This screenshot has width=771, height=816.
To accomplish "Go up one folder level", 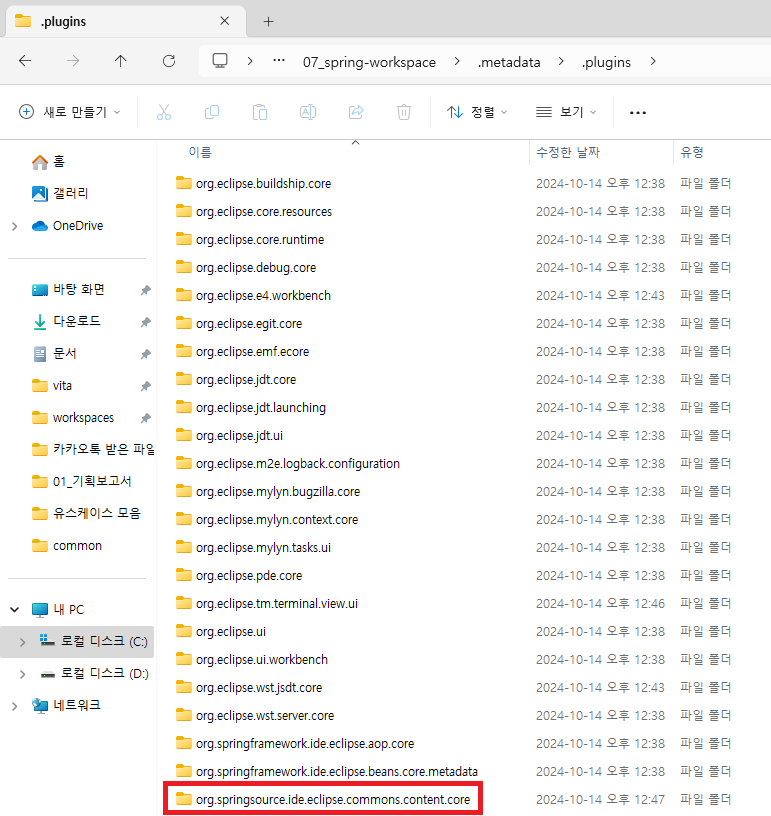I will click(121, 61).
